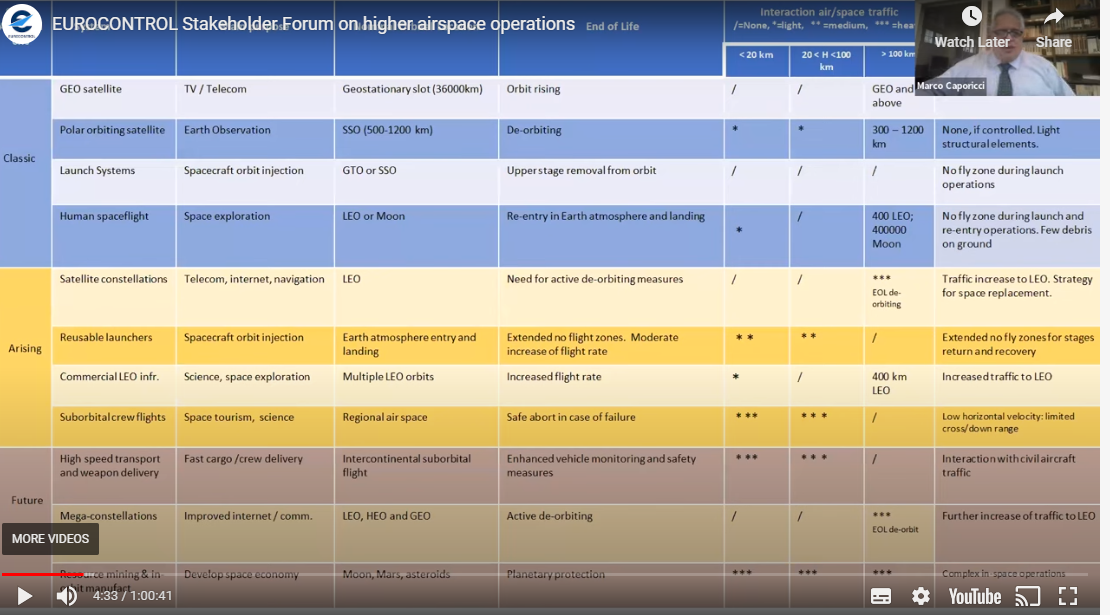Seek using the red progress bar
Screen dimensions: 1110x615
[x=42, y=574]
